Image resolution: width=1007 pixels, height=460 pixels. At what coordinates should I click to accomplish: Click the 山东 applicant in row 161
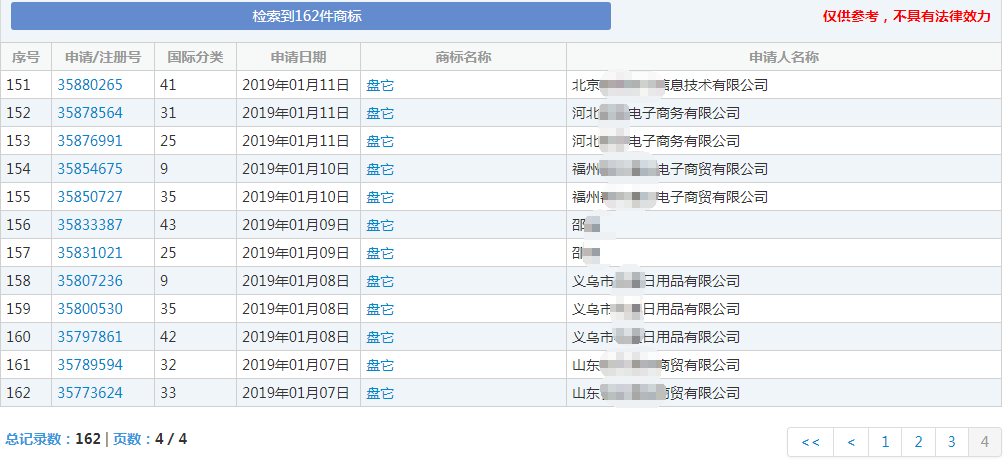coord(656,365)
